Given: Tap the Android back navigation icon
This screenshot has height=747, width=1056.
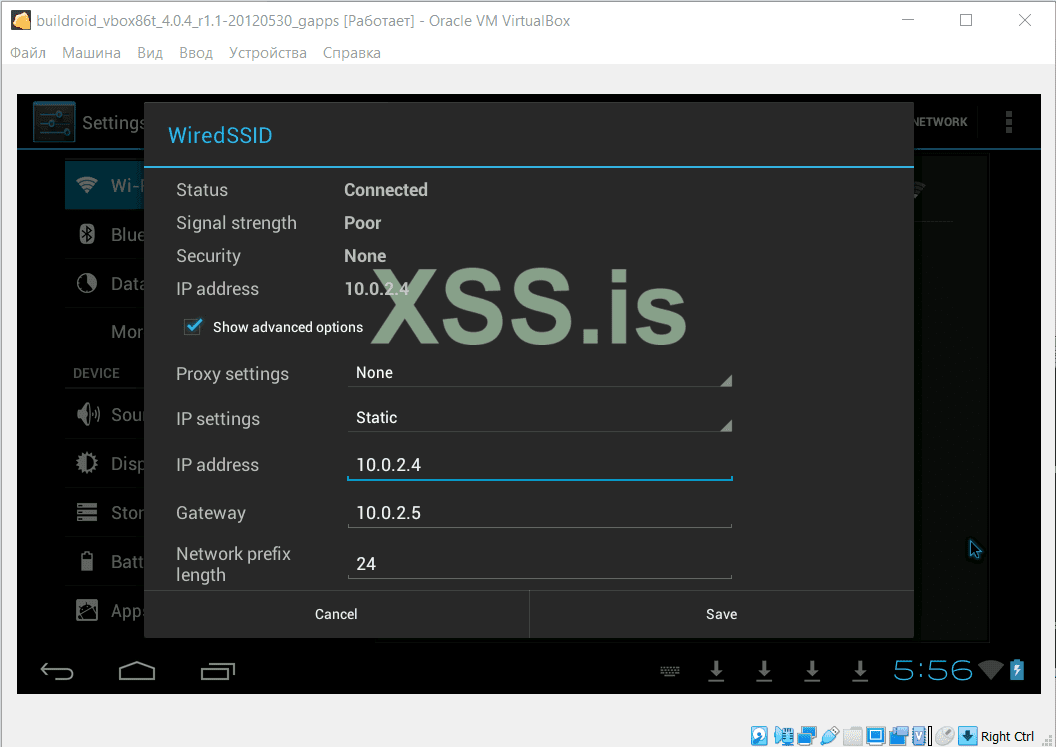Looking at the screenshot, I should [x=57, y=671].
